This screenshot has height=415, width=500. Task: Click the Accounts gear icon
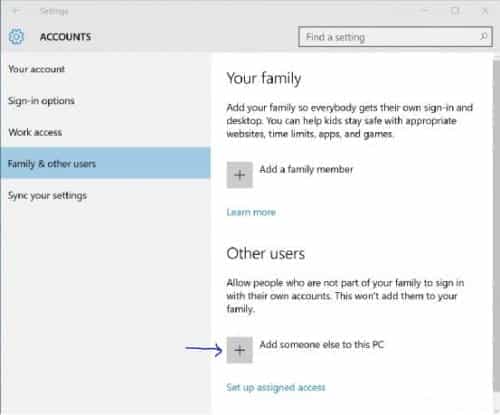click(16, 37)
